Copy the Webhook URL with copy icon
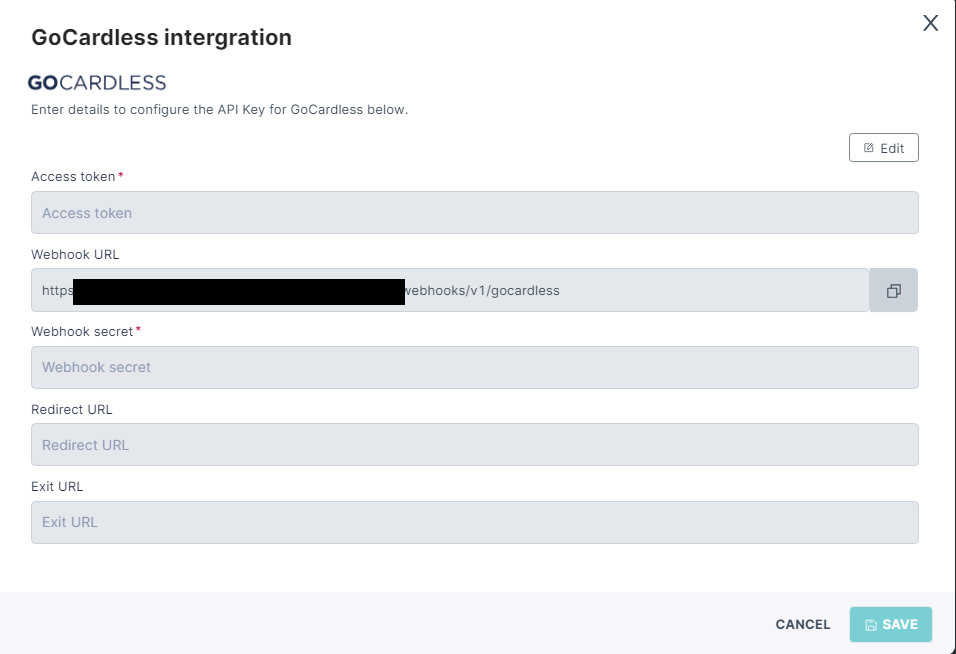This screenshot has width=956, height=654. (894, 290)
